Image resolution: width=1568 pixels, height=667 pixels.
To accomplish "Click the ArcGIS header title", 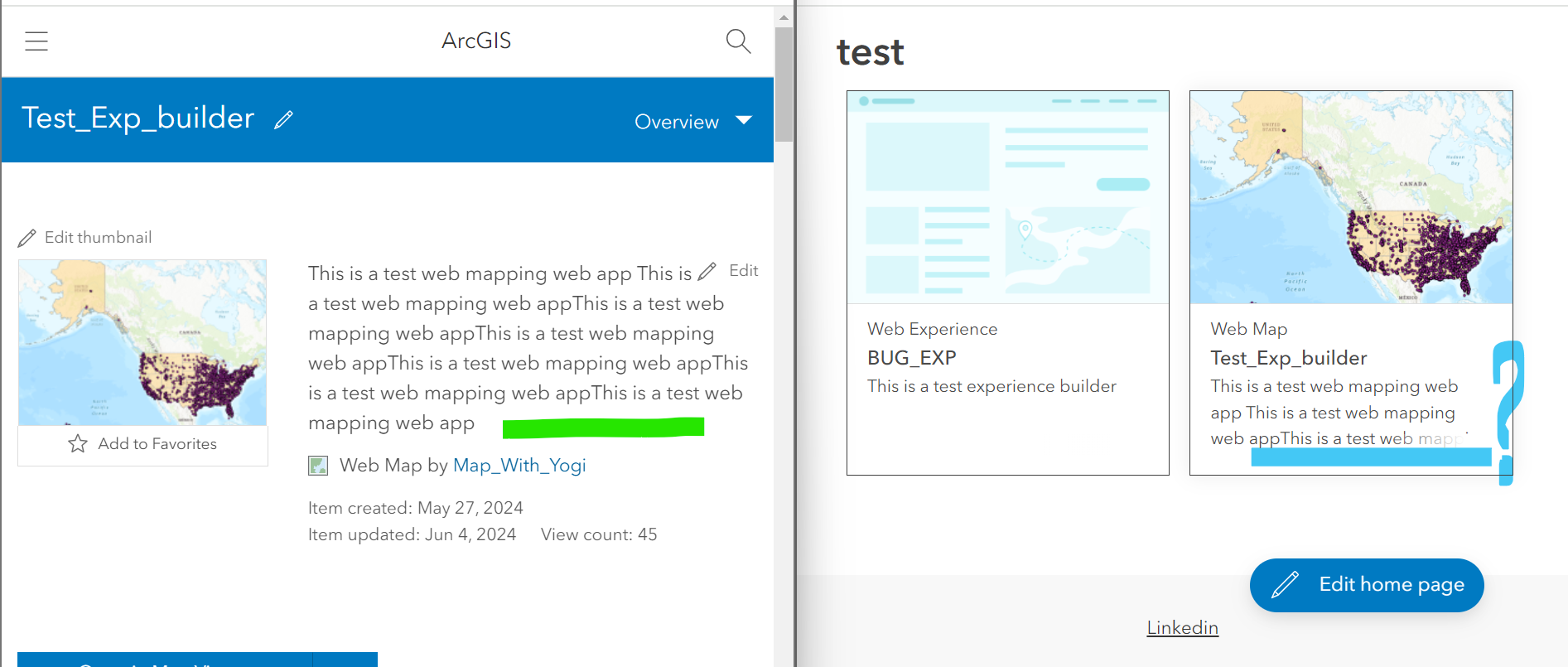I will tap(476, 41).
